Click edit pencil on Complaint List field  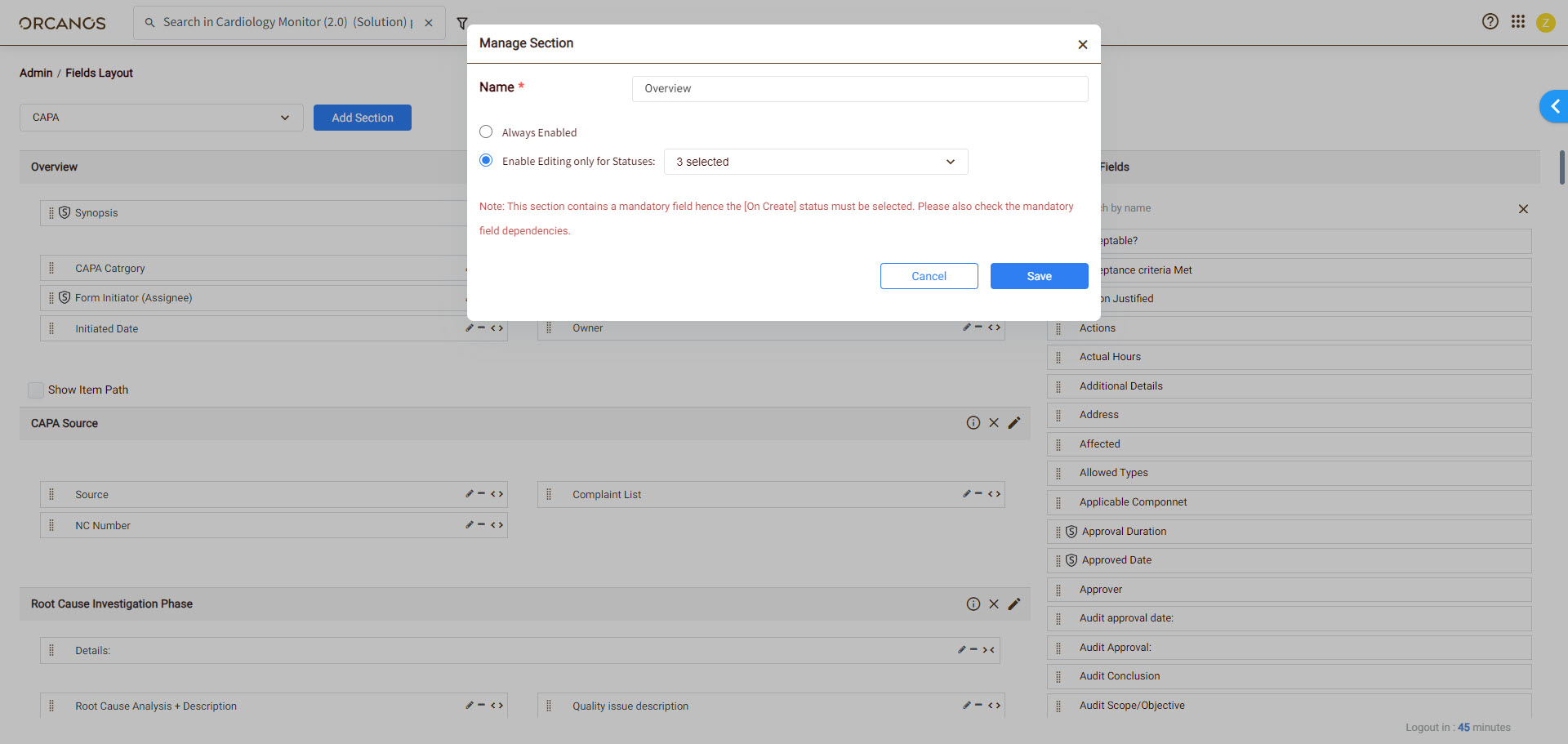click(x=966, y=494)
